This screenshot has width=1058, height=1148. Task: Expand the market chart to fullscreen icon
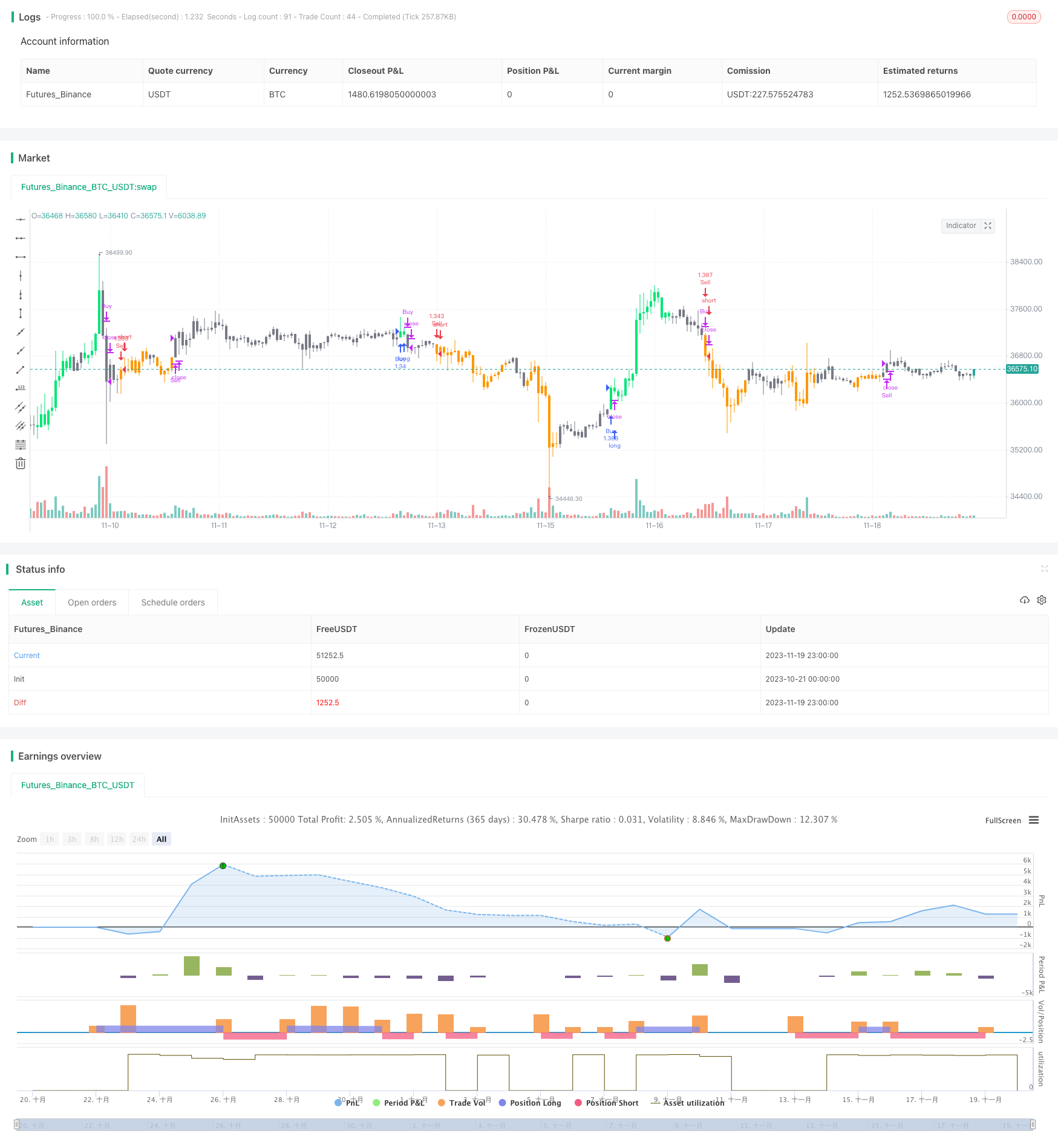988,226
